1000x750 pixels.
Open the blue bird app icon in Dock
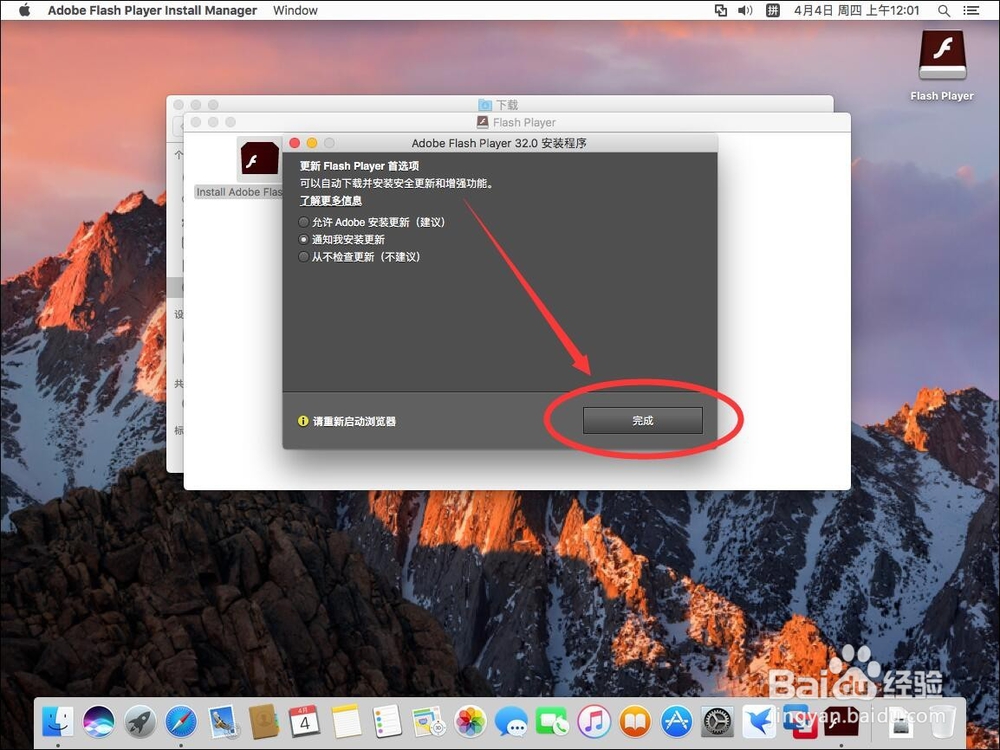[x=759, y=721]
